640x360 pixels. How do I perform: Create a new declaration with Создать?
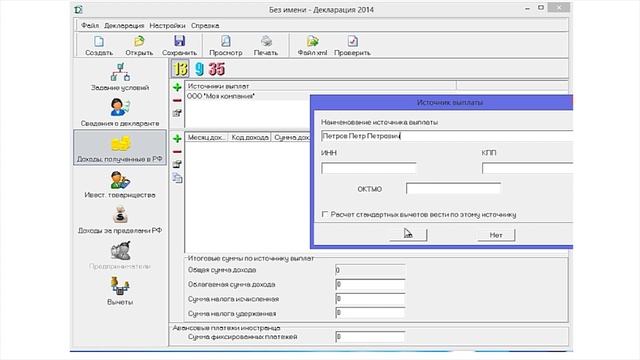(99, 46)
